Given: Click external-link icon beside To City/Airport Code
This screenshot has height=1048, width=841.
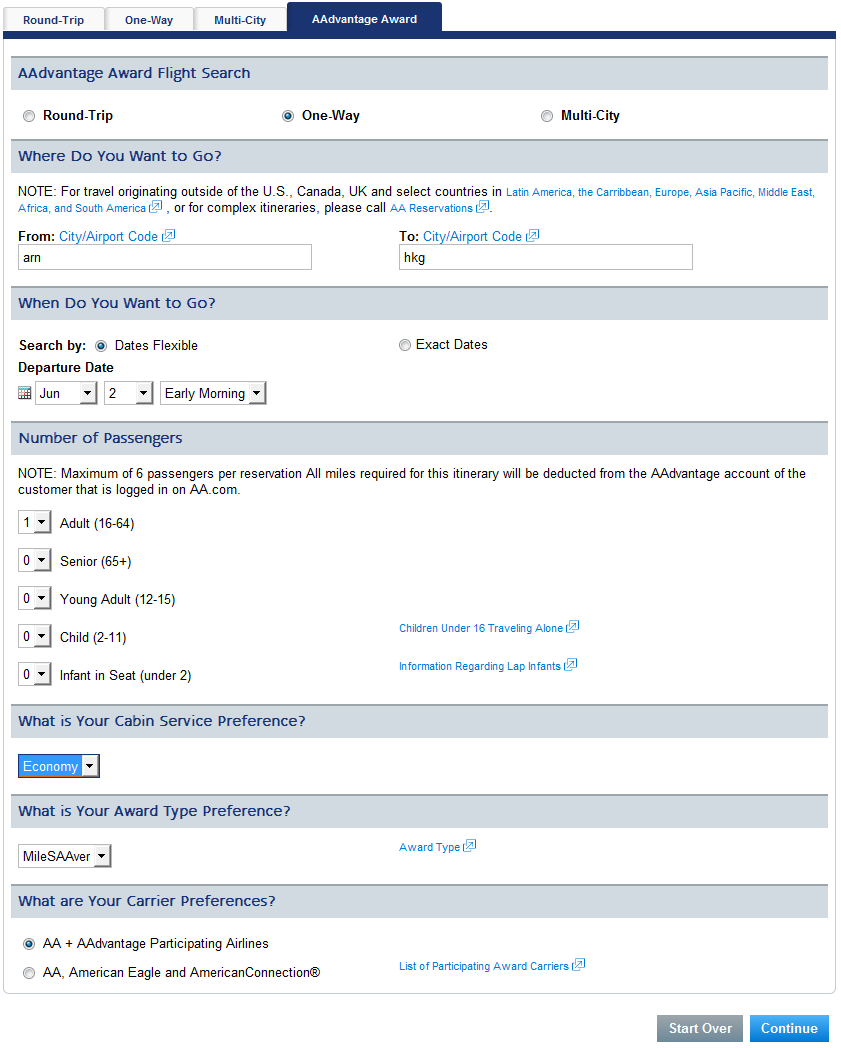Looking at the screenshot, I should (x=533, y=235).
